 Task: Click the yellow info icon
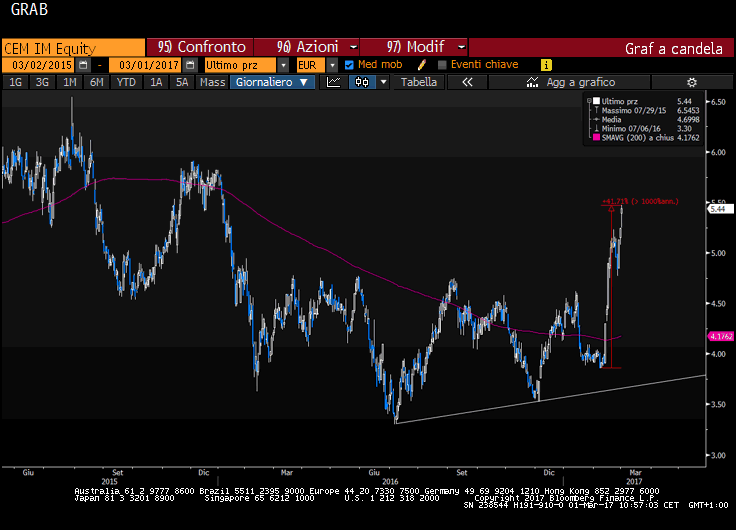click(x=546, y=65)
